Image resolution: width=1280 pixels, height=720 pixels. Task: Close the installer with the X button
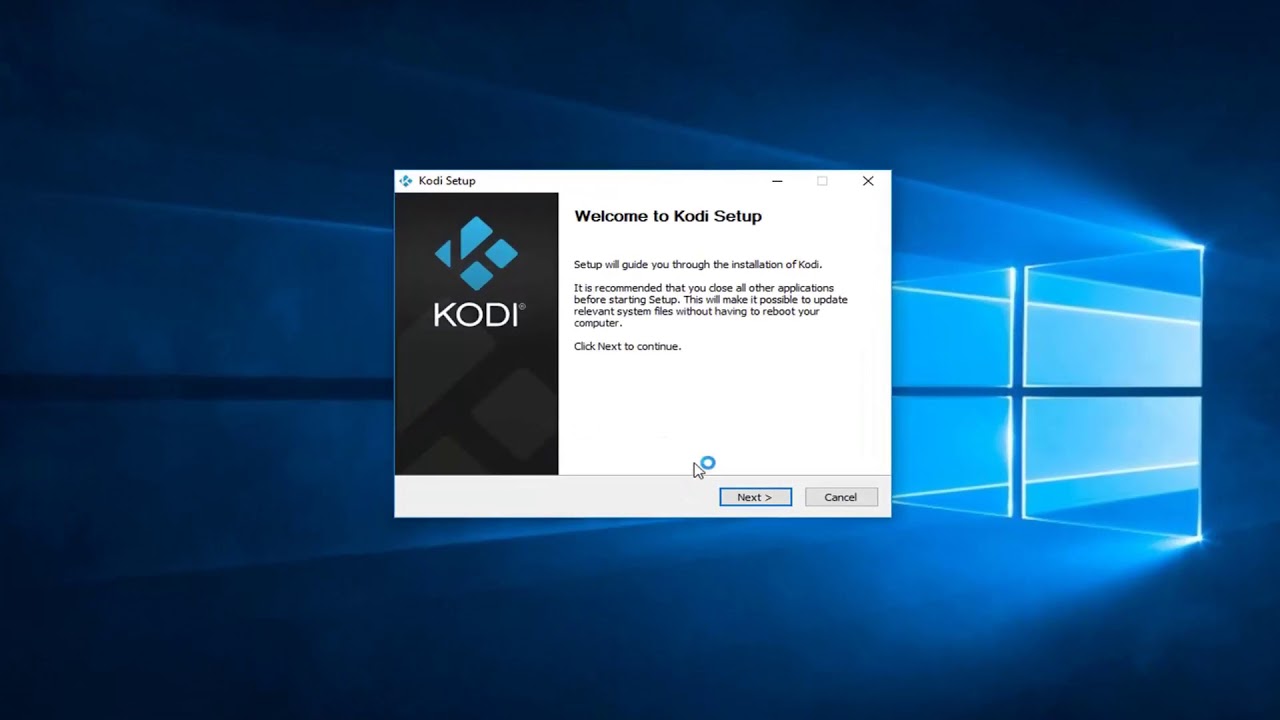click(868, 181)
